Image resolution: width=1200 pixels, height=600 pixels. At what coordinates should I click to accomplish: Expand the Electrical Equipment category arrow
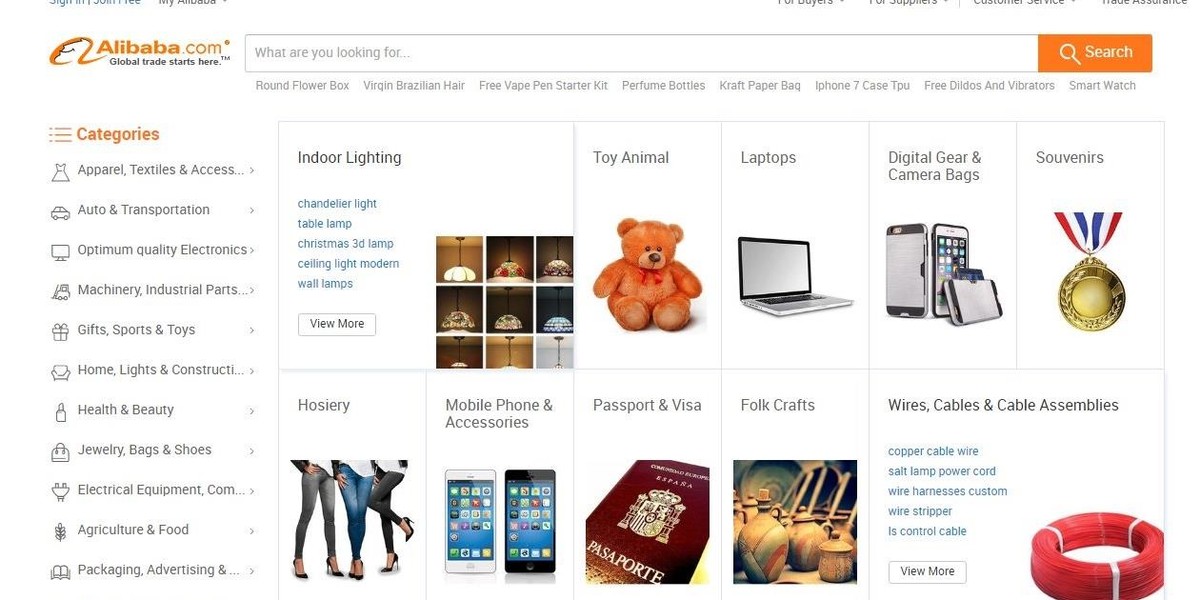pos(252,491)
